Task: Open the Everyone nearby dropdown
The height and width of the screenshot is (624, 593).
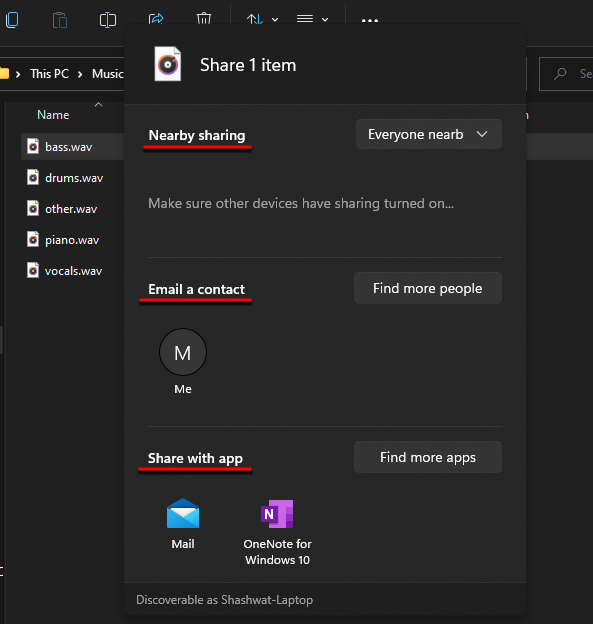Action: 429,134
